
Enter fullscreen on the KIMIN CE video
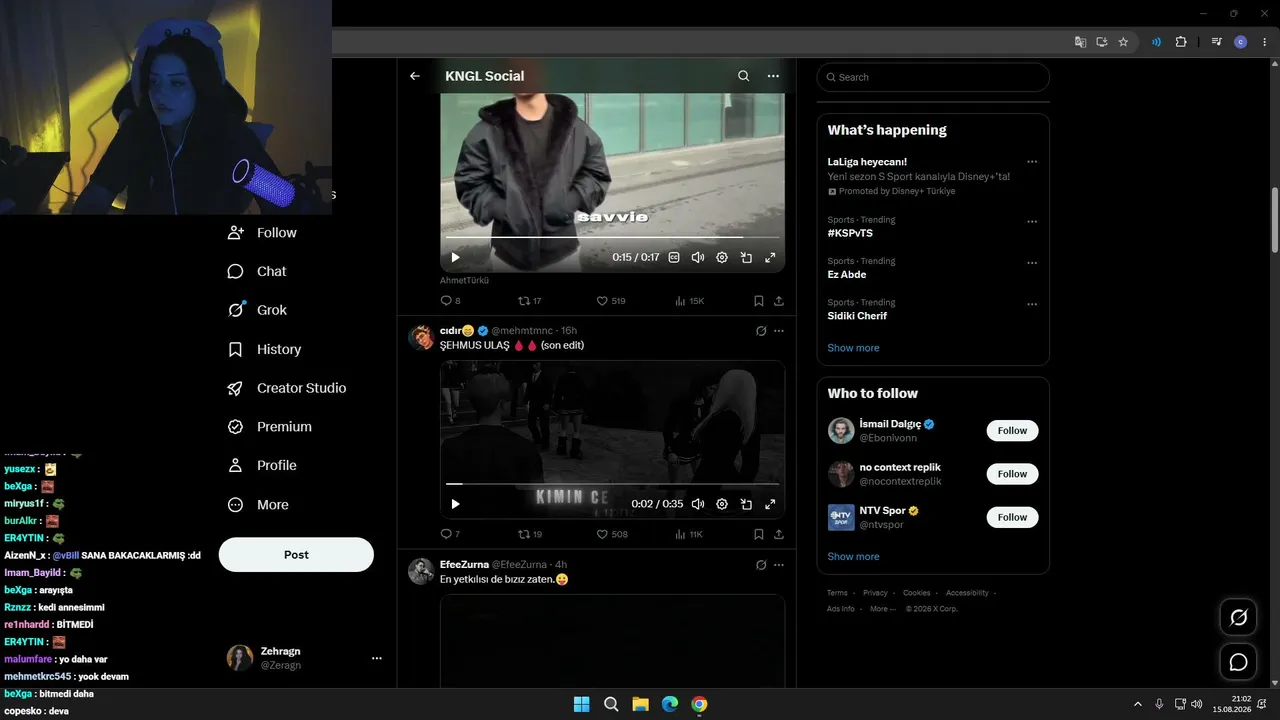click(770, 504)
